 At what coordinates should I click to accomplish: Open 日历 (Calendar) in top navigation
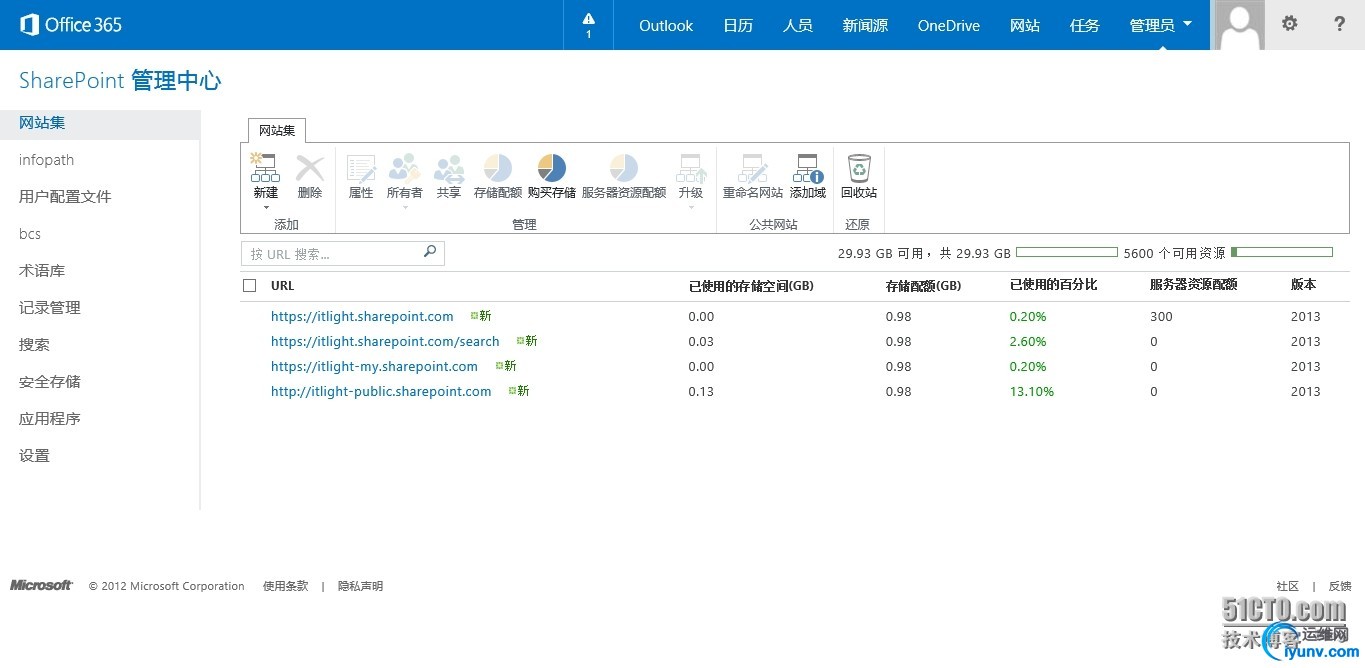point(738,26)
